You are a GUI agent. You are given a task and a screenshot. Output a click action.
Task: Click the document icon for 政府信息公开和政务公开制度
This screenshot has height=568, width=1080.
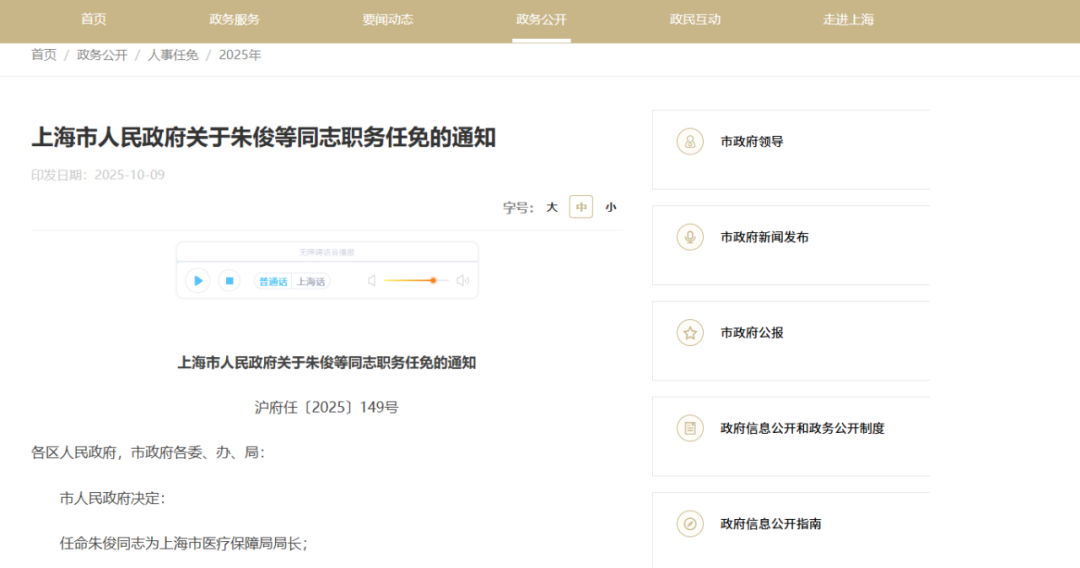(689, 428)
